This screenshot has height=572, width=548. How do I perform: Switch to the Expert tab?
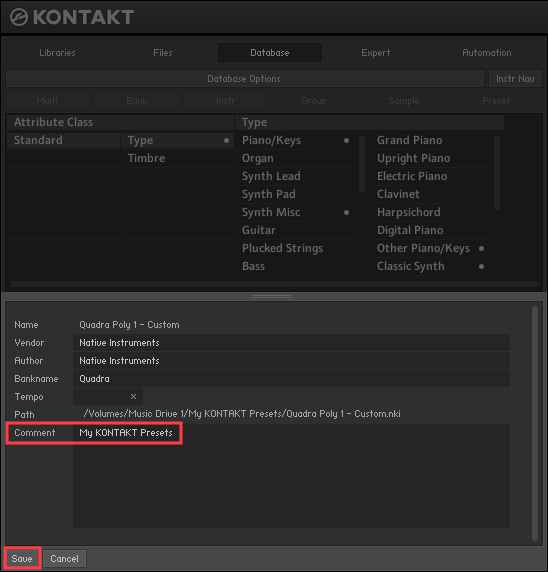pyautogui.click(x=376, y=53)
